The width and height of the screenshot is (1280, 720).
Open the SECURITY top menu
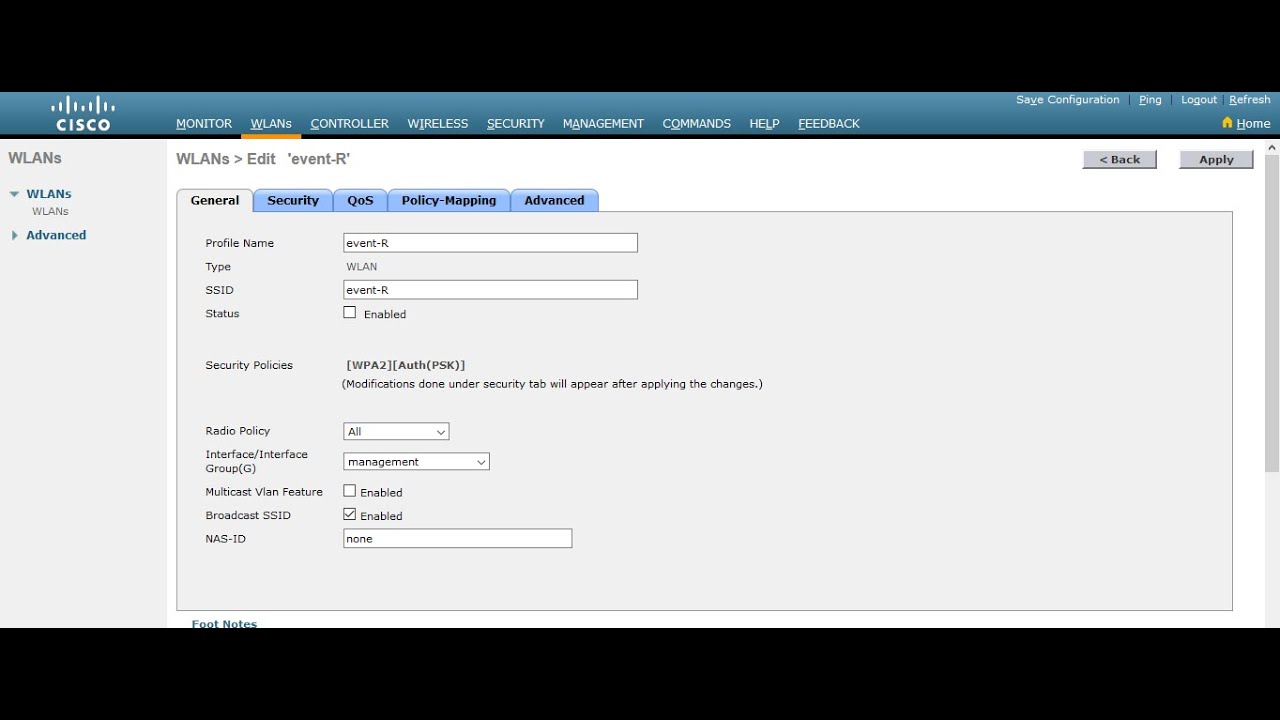click(515, 123)
